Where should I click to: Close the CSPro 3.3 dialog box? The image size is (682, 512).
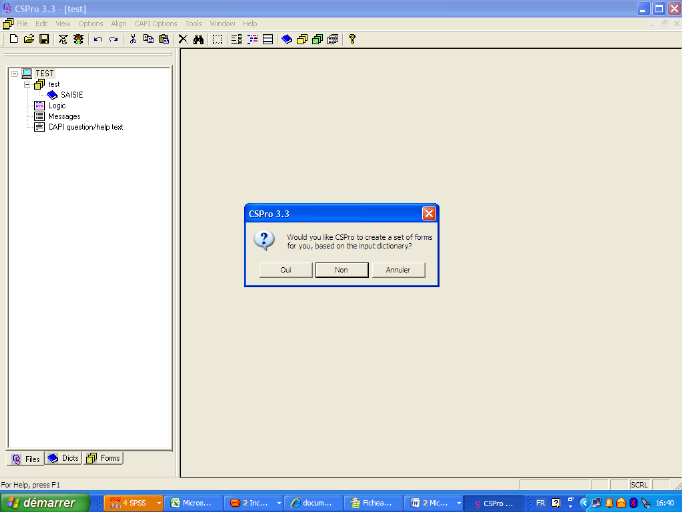pyautogui.click(x=429, y=214)
